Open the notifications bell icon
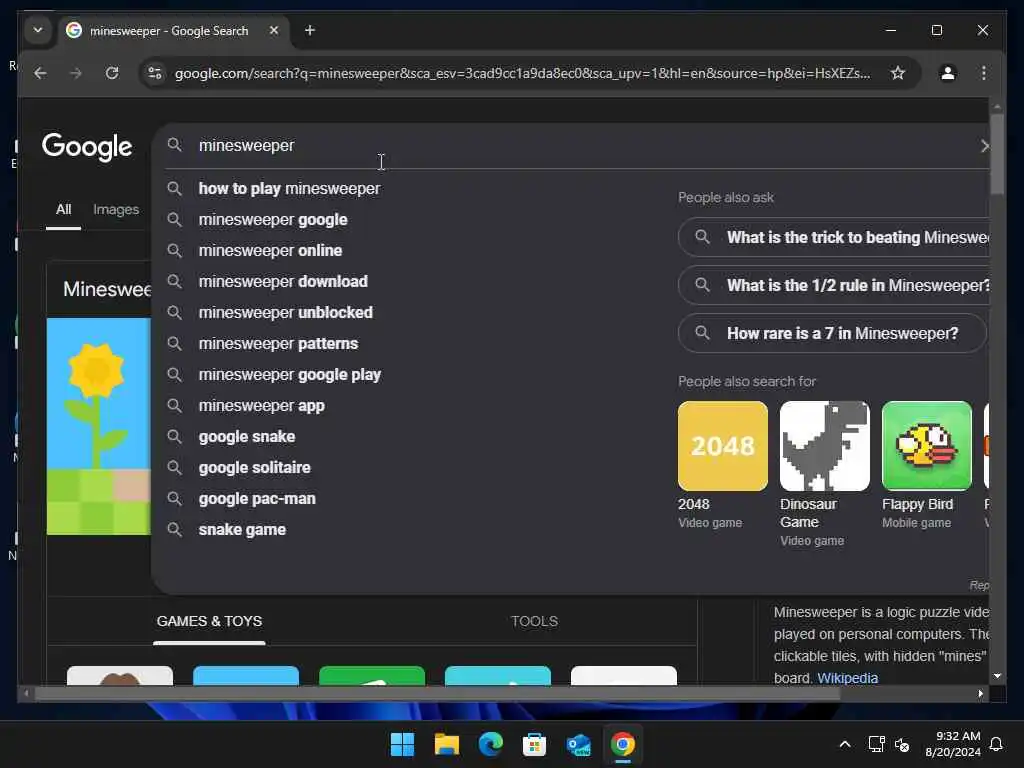This screenshot has height=768, width=1024. (996, 744)
